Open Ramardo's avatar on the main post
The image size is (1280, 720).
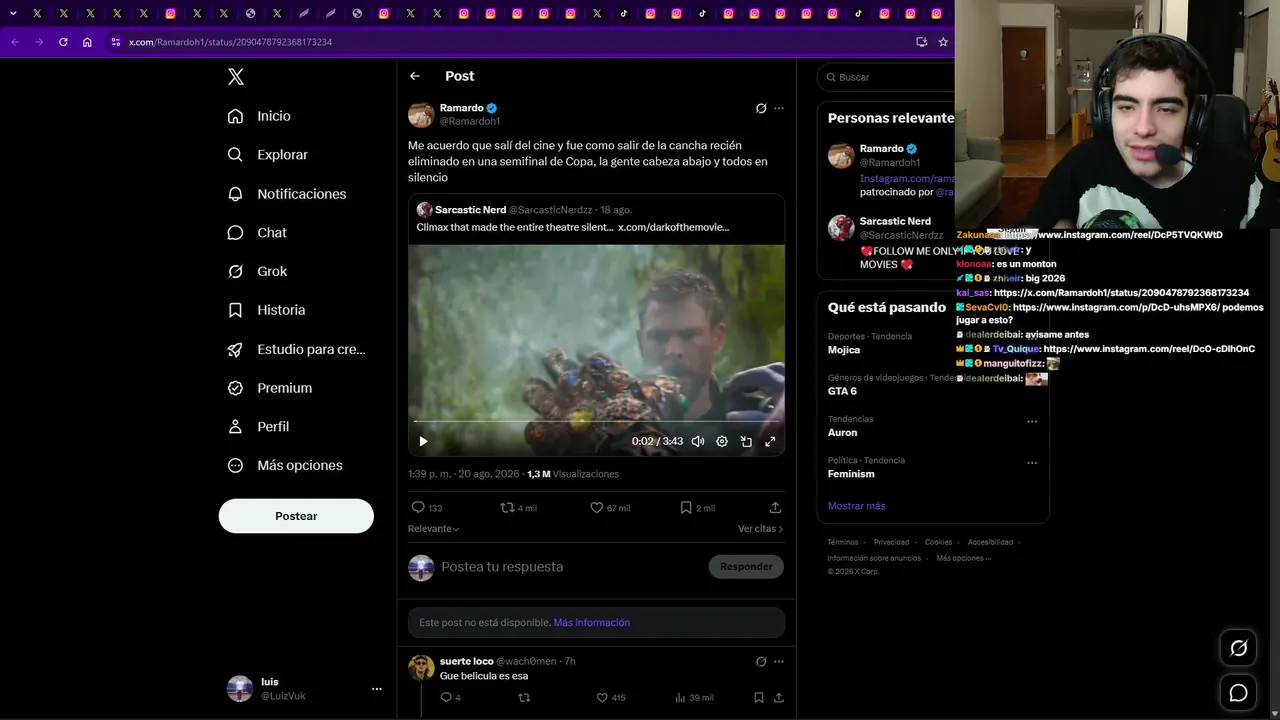421,115
